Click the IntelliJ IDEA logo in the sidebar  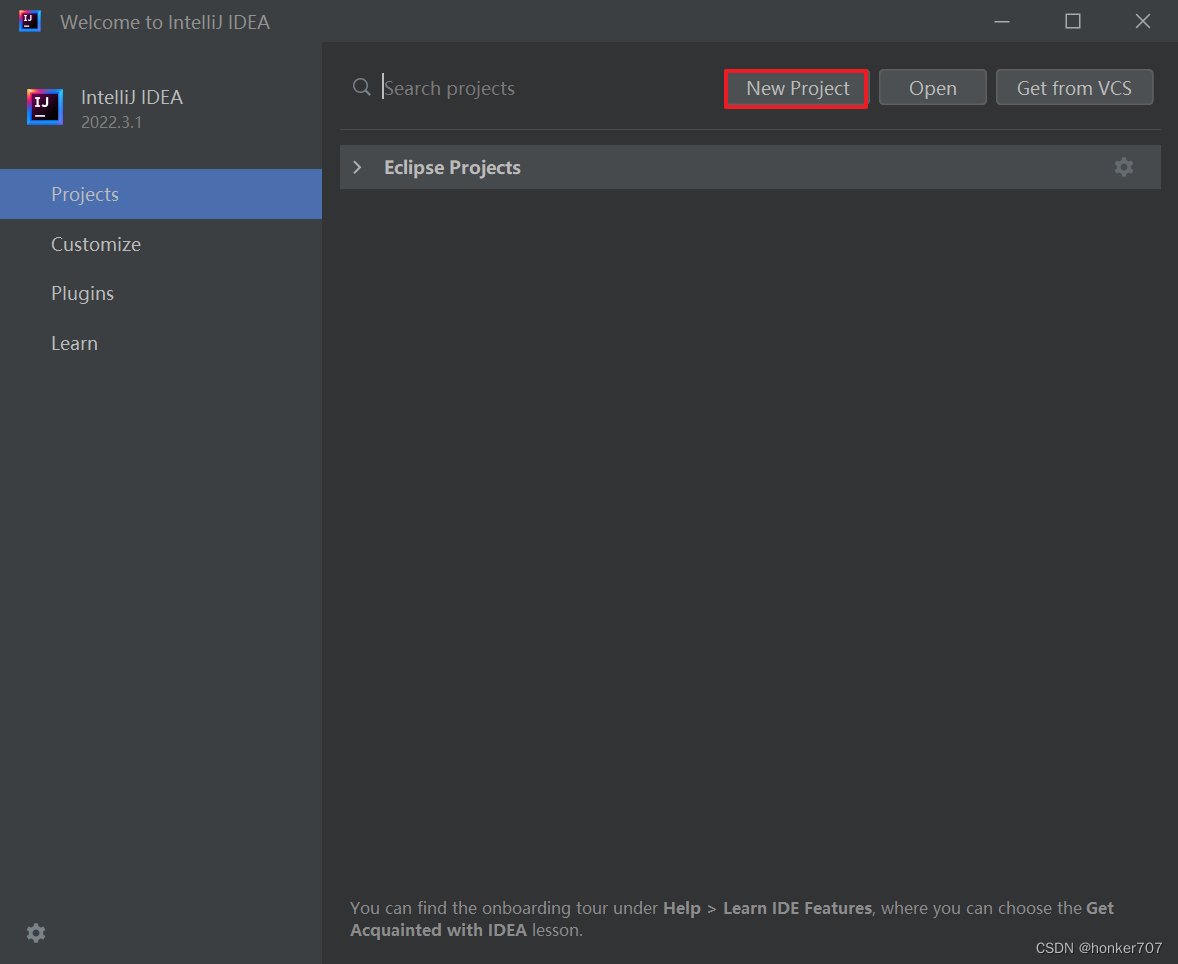(x=44, y=106)
